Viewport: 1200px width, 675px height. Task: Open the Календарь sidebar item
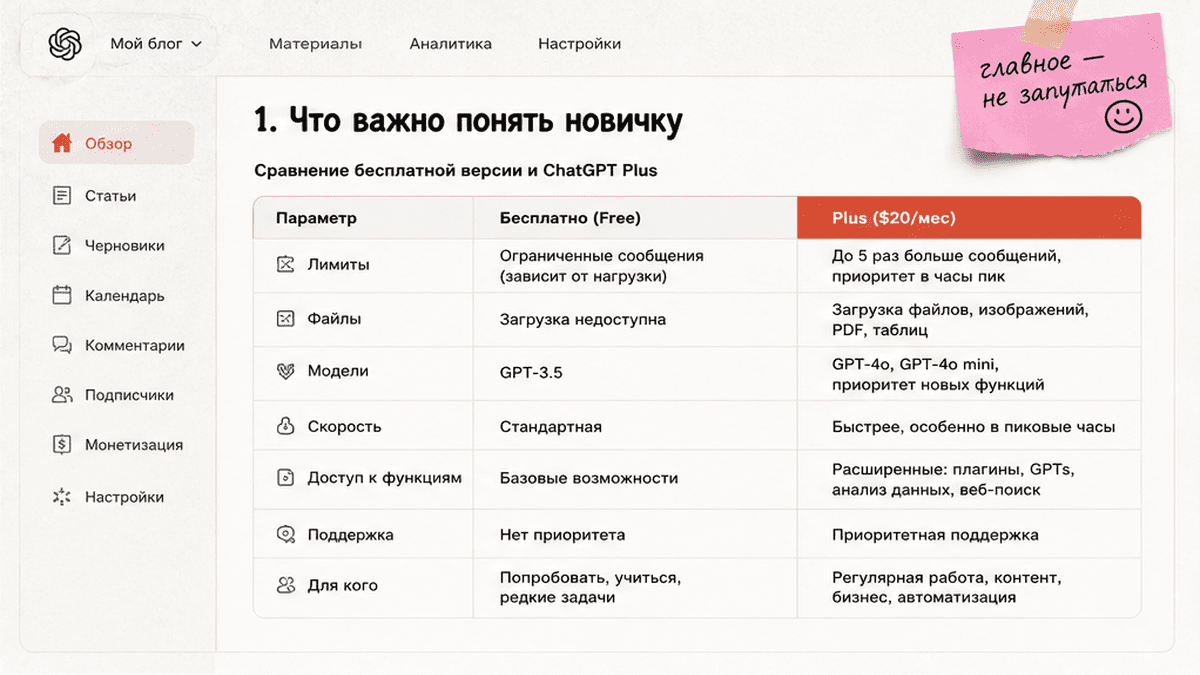125,296
